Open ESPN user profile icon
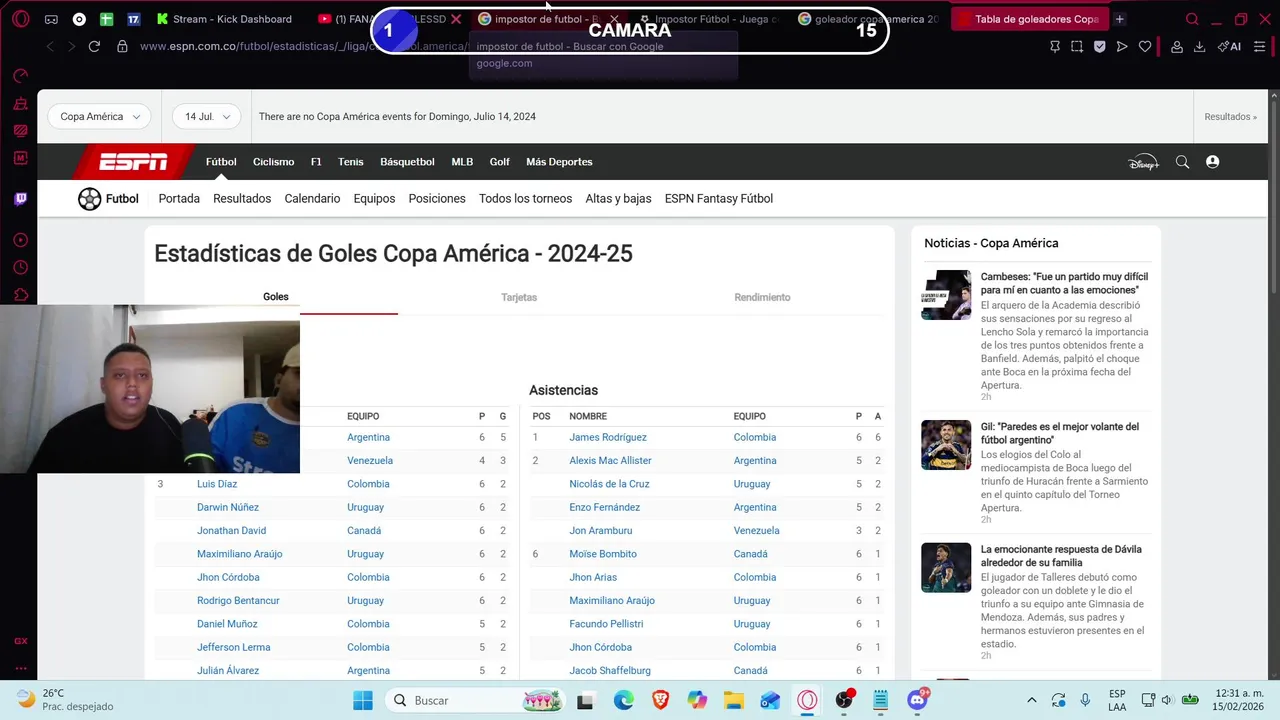This screenshot has height=720, width=1280. tap(1212, 162)
